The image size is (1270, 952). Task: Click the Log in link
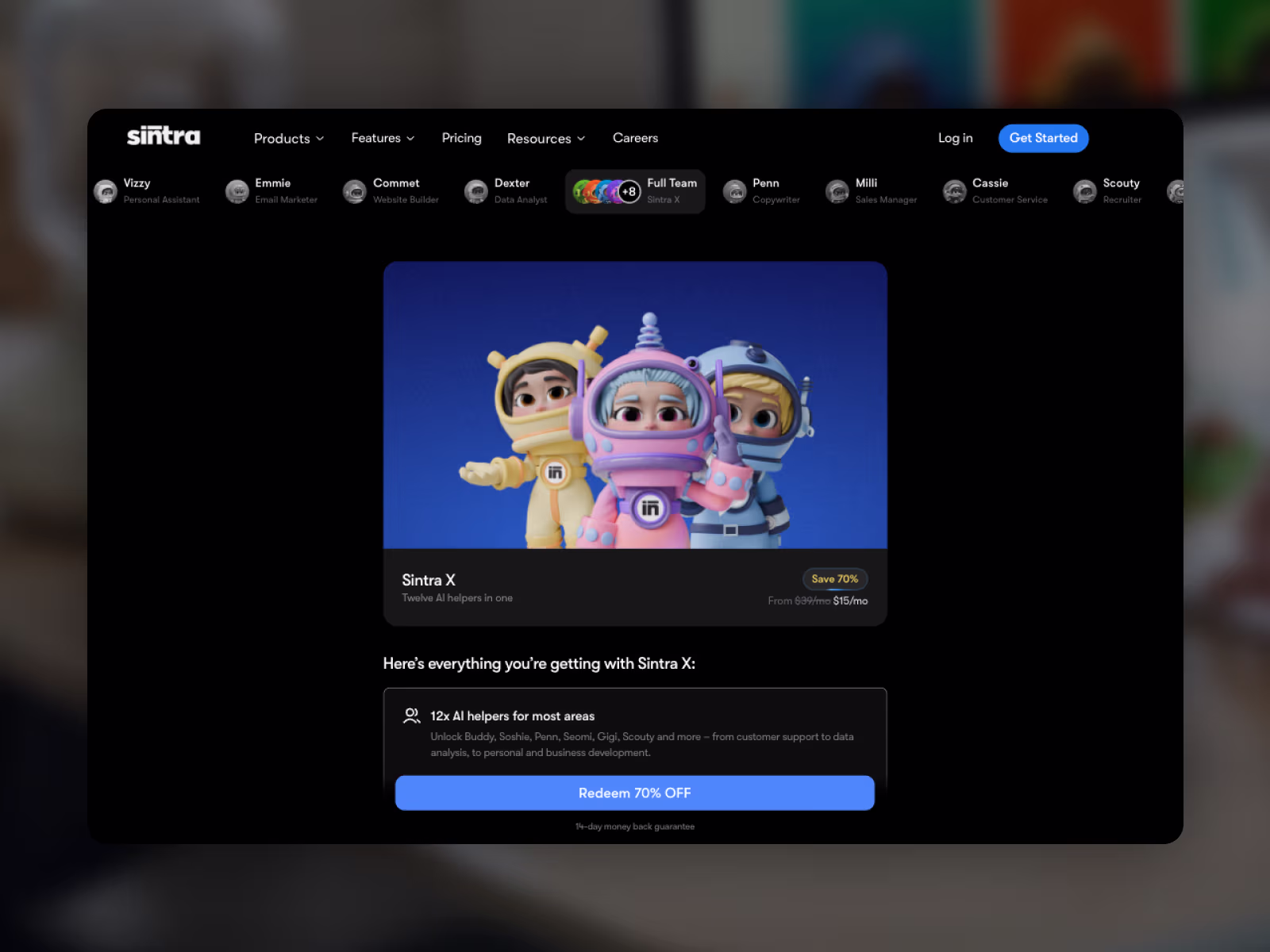(x=955, y=138)
